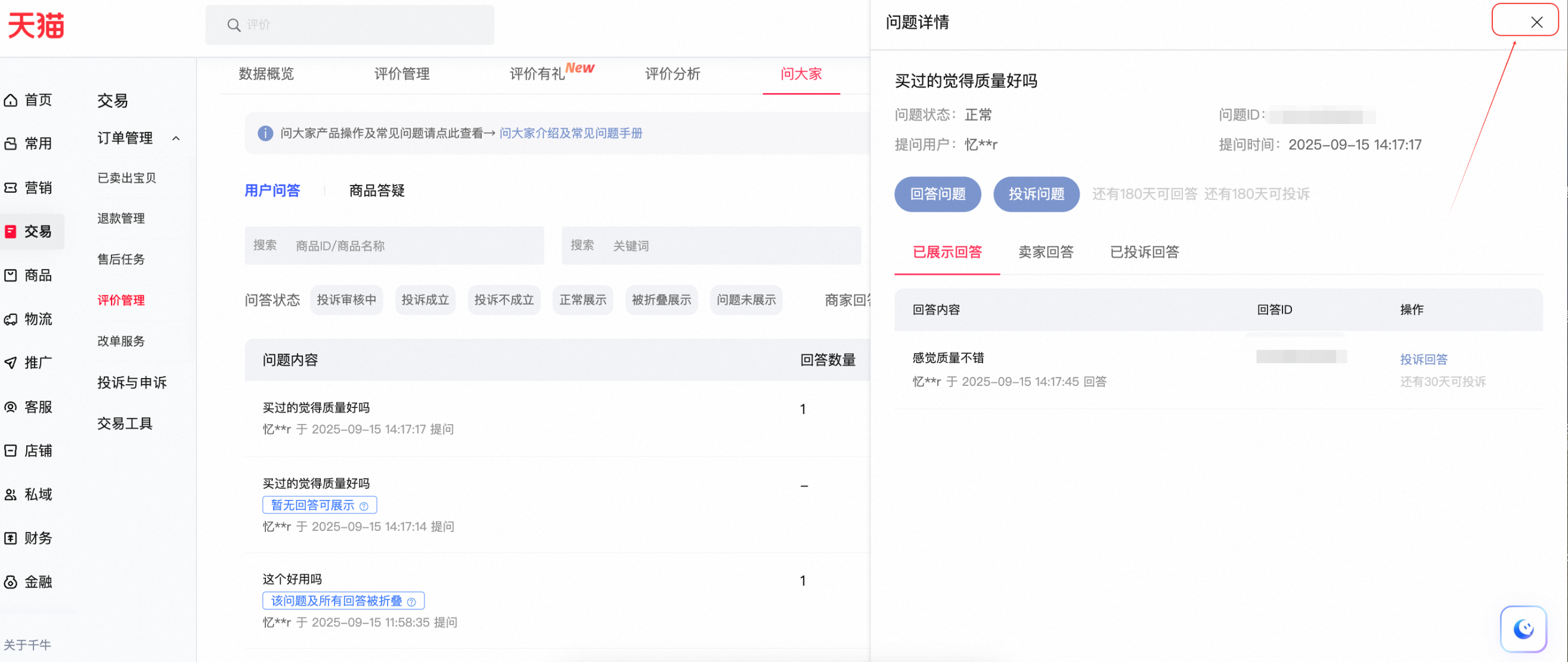The image size is (1568, 662).
Task: Click the 财务 finance sidebar icon
Action: point(10,539)
